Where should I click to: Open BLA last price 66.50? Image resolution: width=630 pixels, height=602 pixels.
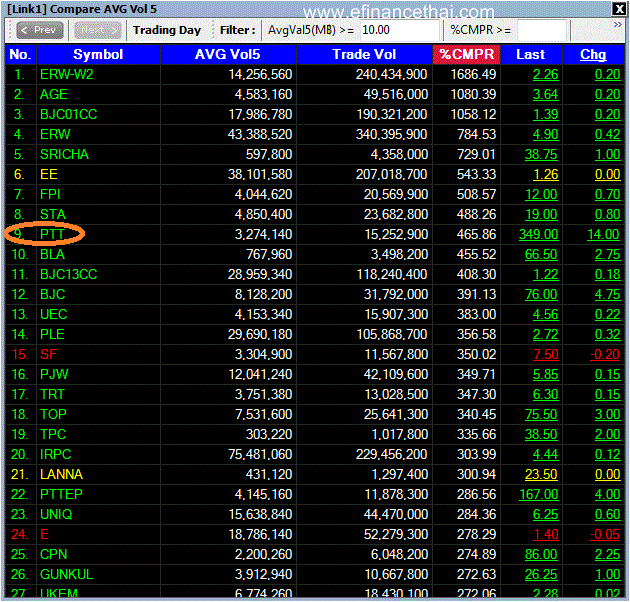coord(541,254)
